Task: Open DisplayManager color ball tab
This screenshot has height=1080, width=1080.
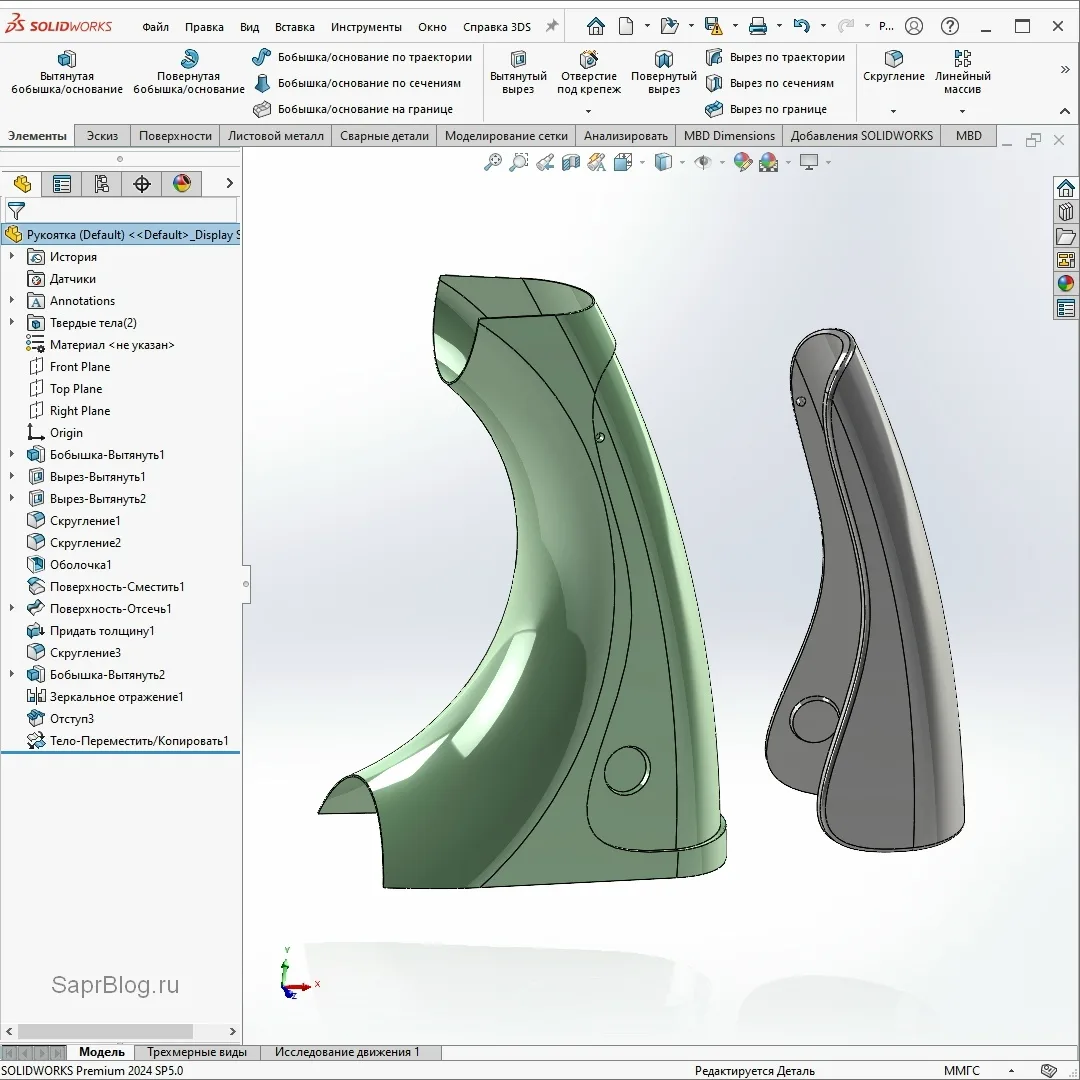Action: click(x=182, y=184)
